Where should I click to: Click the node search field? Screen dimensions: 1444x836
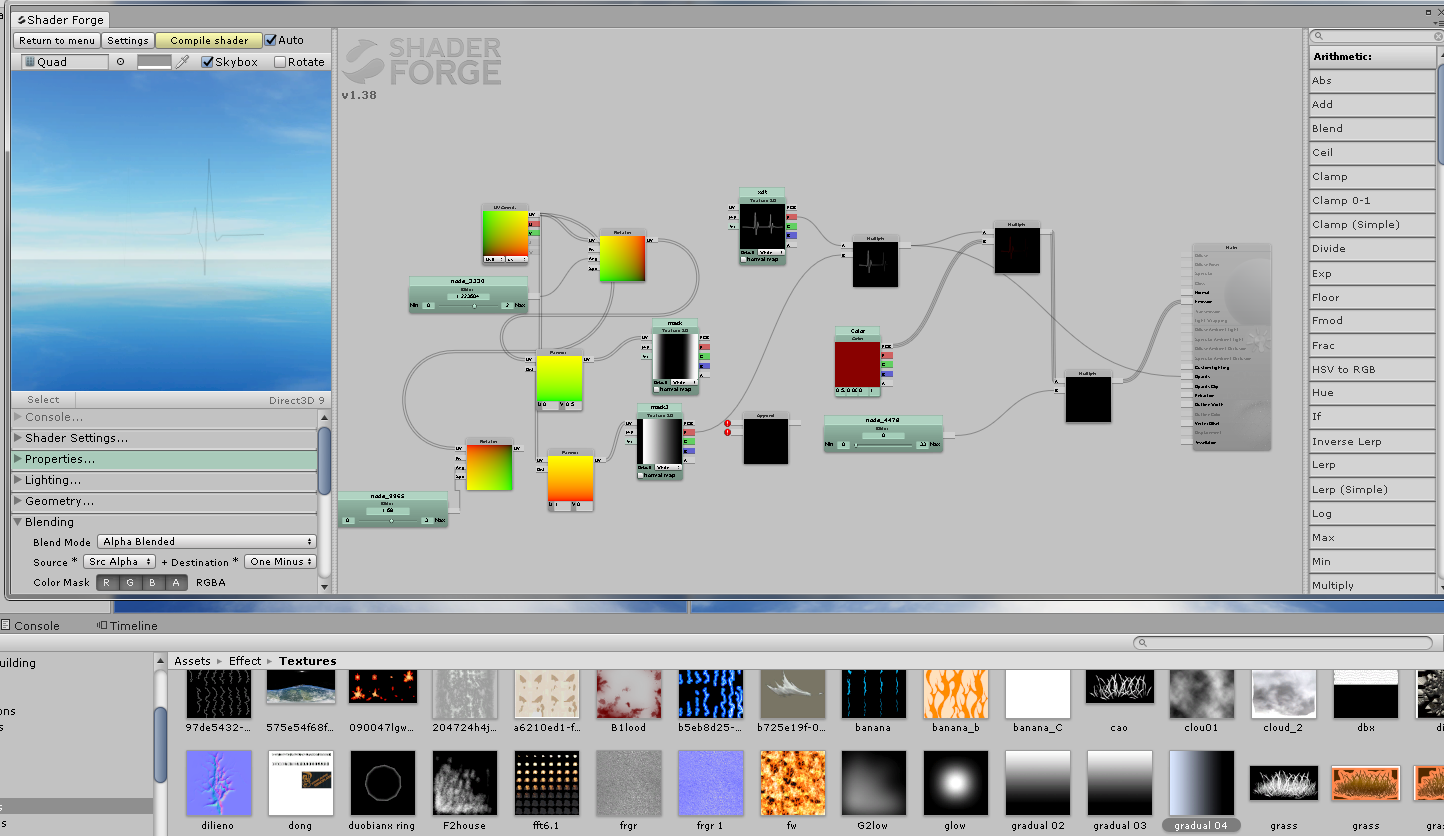pos(1373,36)
